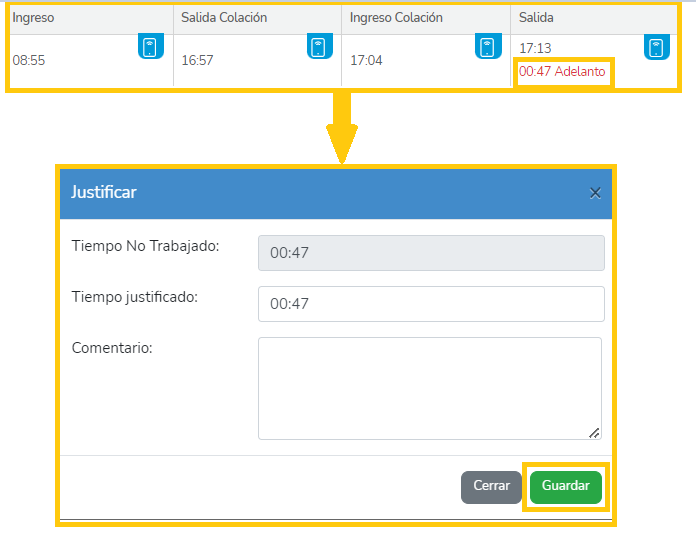Click the mobile device icon in Ingreso cell
The image size is (696, 544).
pyautogui.click(x=150, y=47)
